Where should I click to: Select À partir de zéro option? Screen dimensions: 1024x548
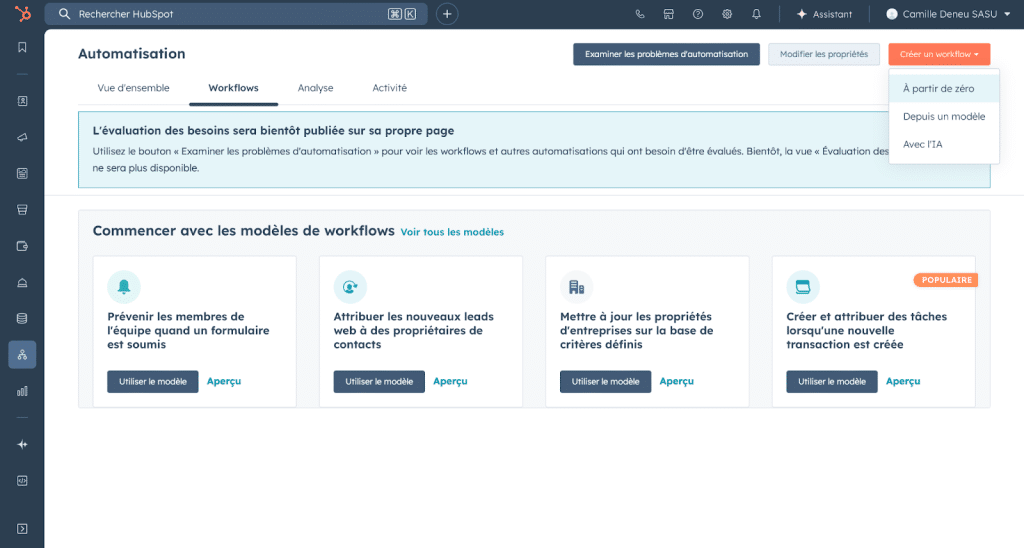click(x=938, y=88)
